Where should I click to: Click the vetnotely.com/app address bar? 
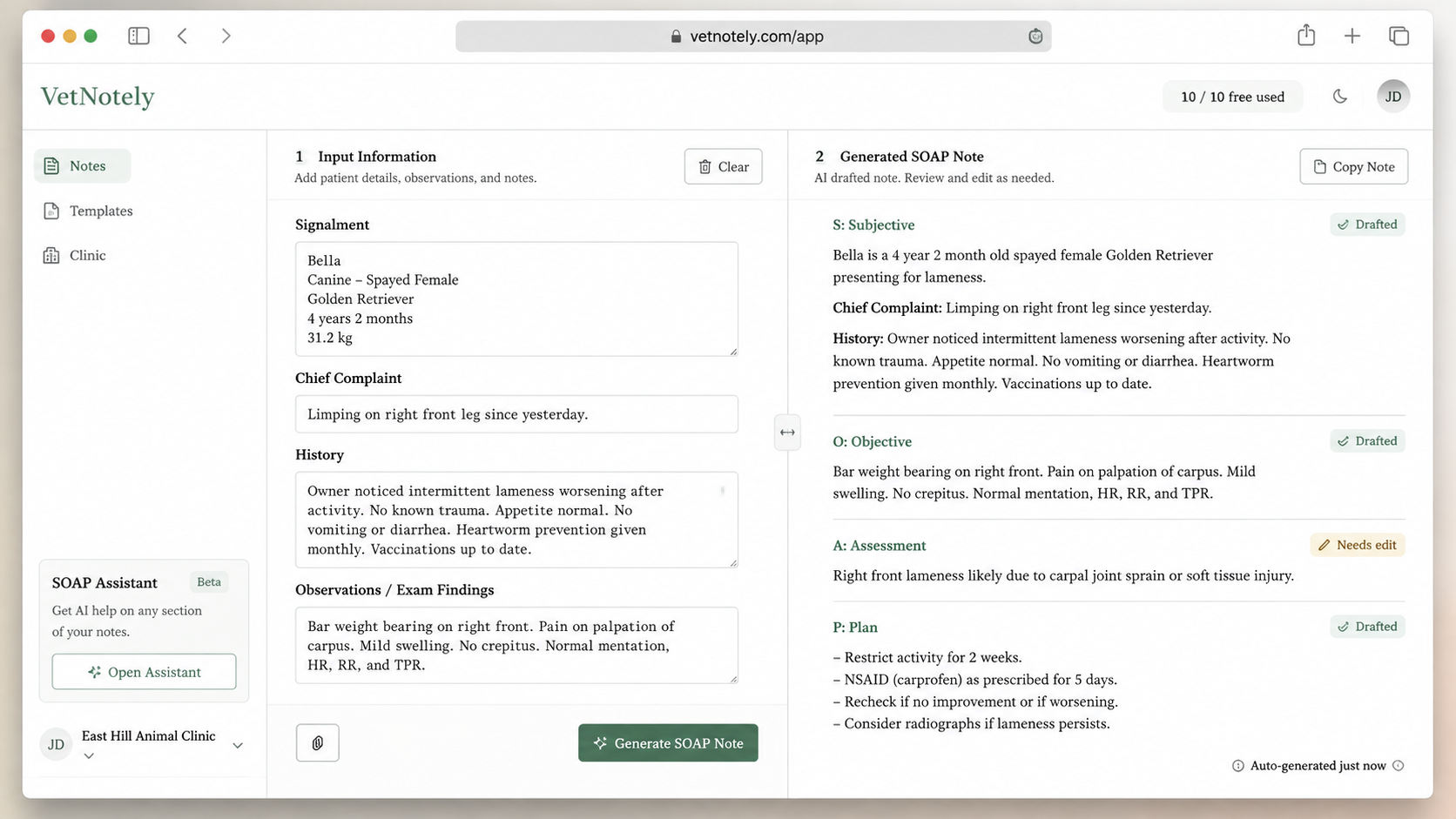[x=753, y=37]
